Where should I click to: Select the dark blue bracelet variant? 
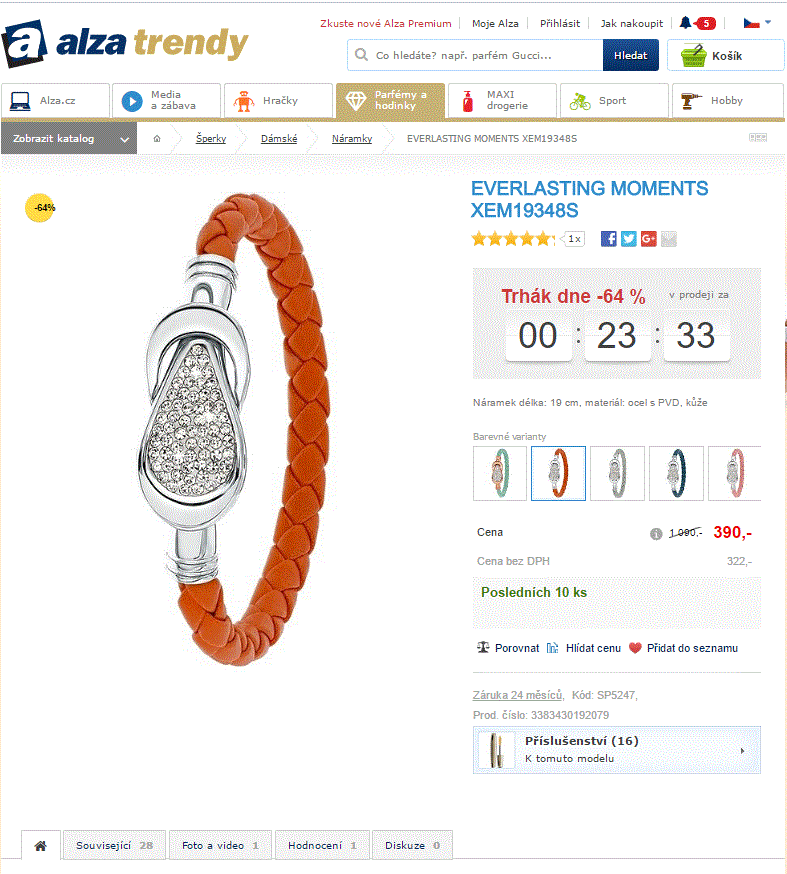point(677,473)
